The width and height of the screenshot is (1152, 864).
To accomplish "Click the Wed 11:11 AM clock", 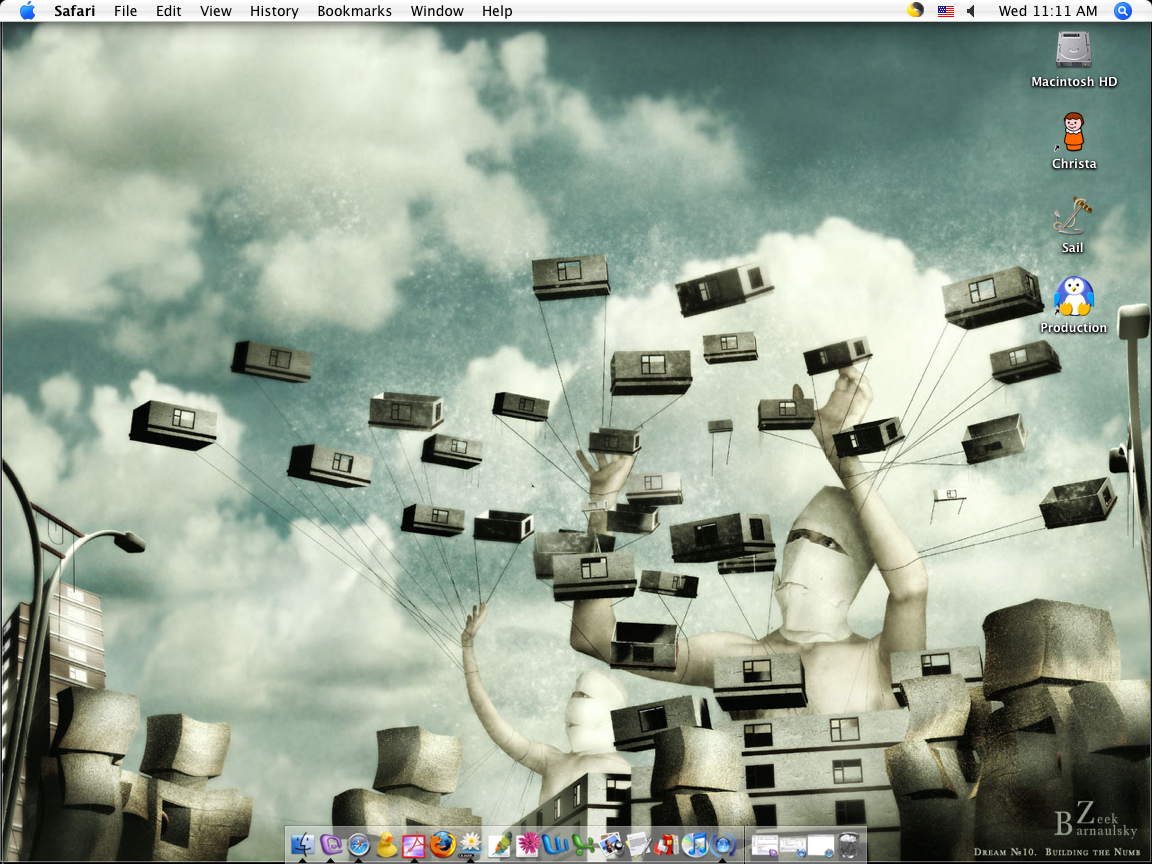I will point(1048,11).
